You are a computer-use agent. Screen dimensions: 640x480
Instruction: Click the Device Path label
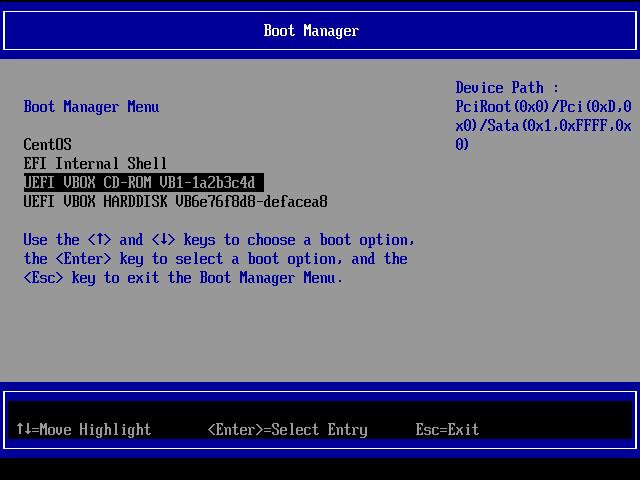(507, 88)
